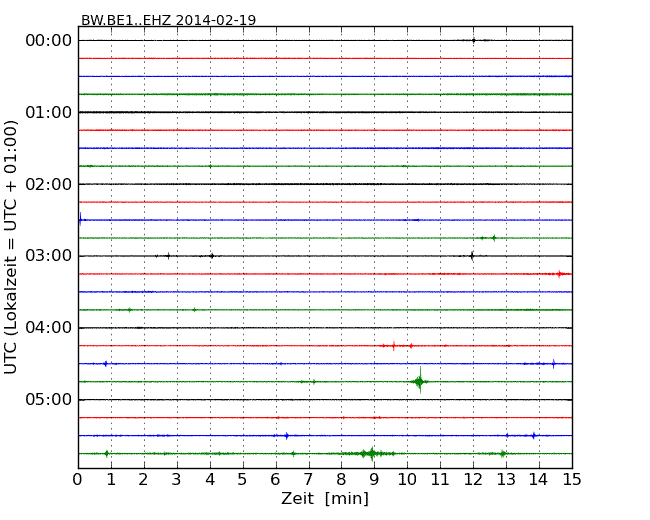This screenshot has width=650, height=520.
Task: Click the 'Zeit [min]' x-axis label
Action: [325, 499]
